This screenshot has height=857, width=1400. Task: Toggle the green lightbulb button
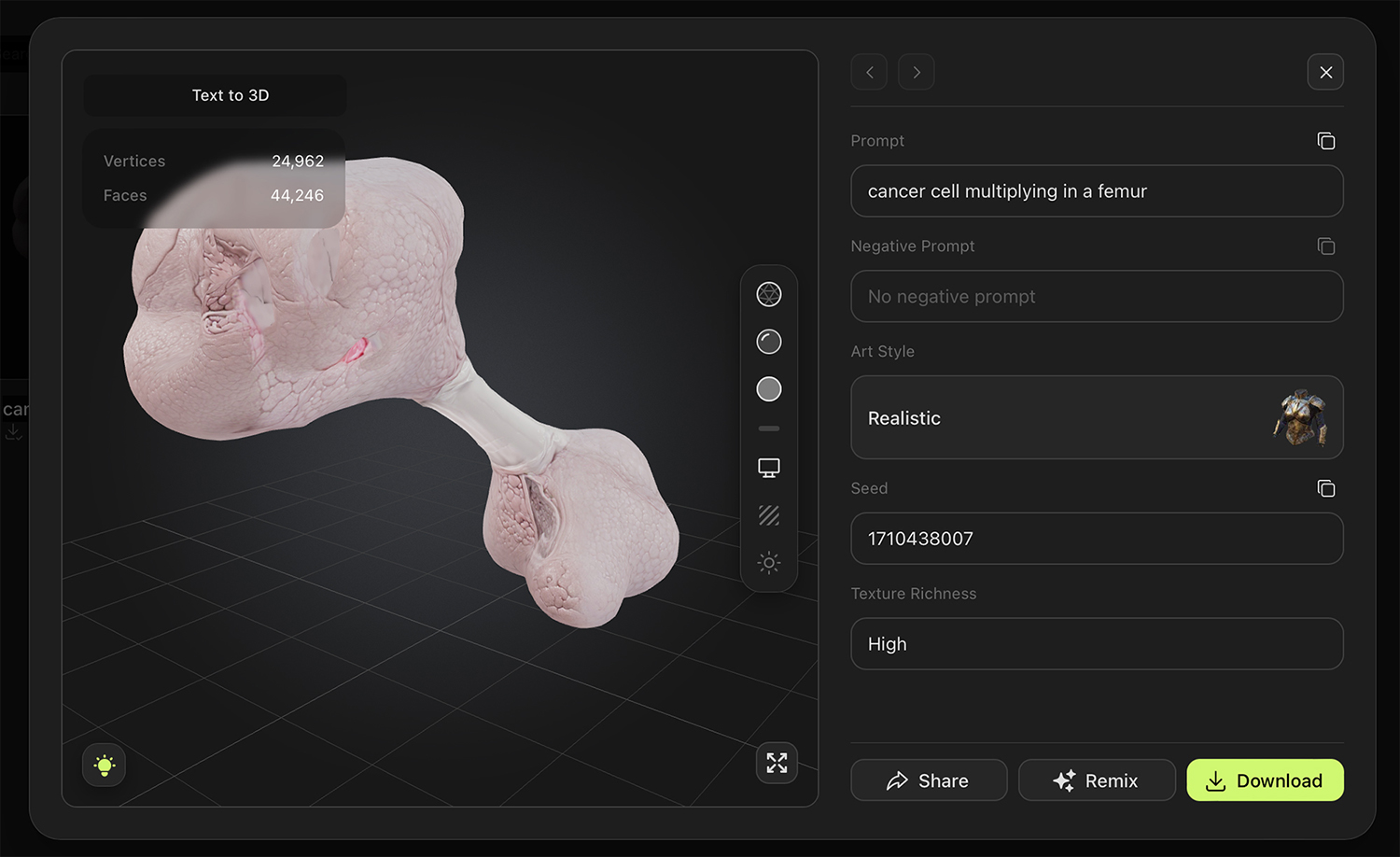[105, 766]
